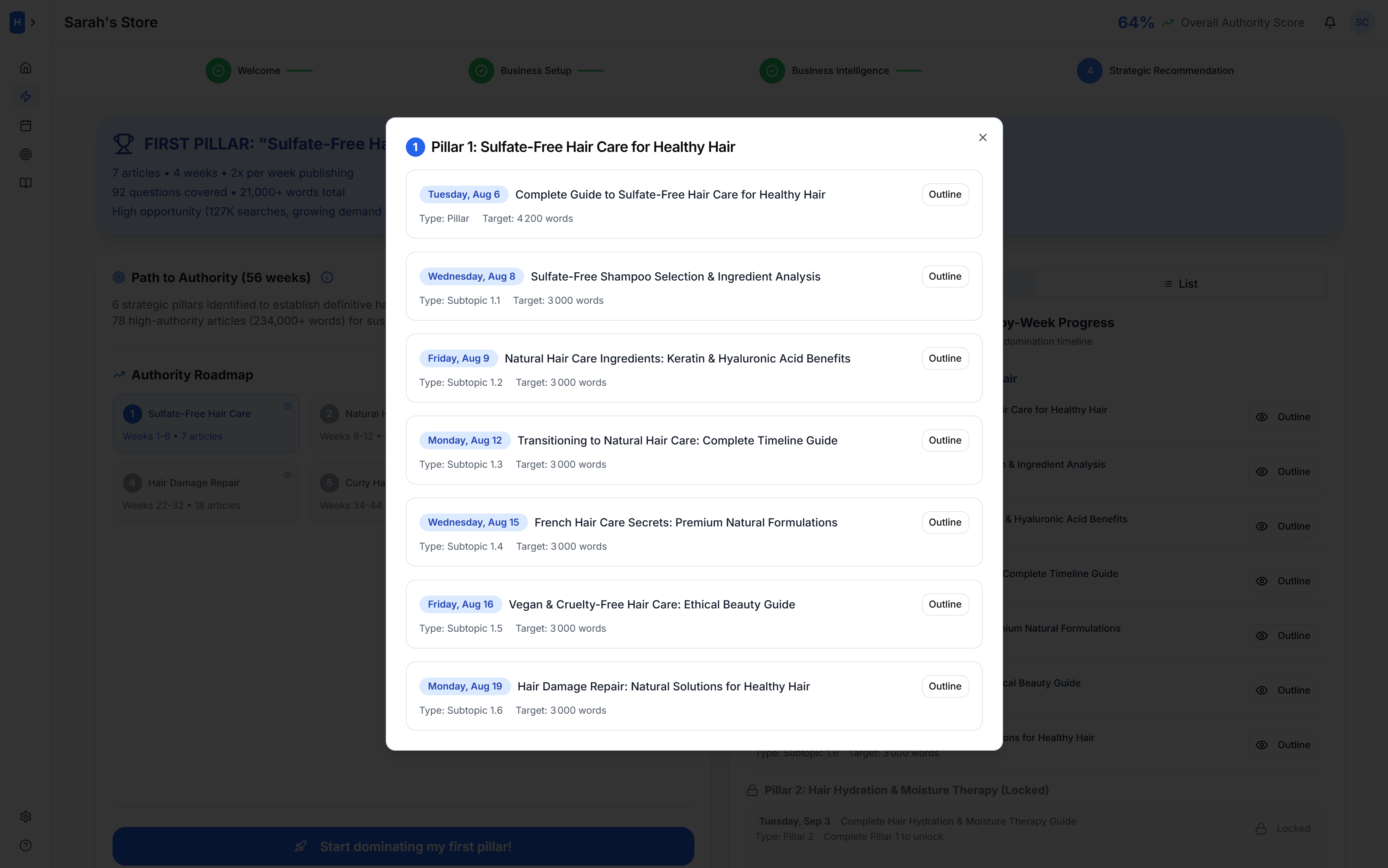This screenshot has height=868, width=1388.
Task: Open the target sidebar icon
Action: 26,154
